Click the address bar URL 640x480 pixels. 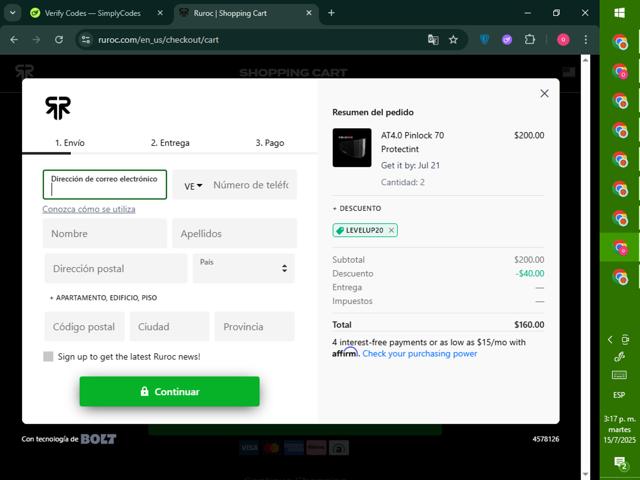158,40
